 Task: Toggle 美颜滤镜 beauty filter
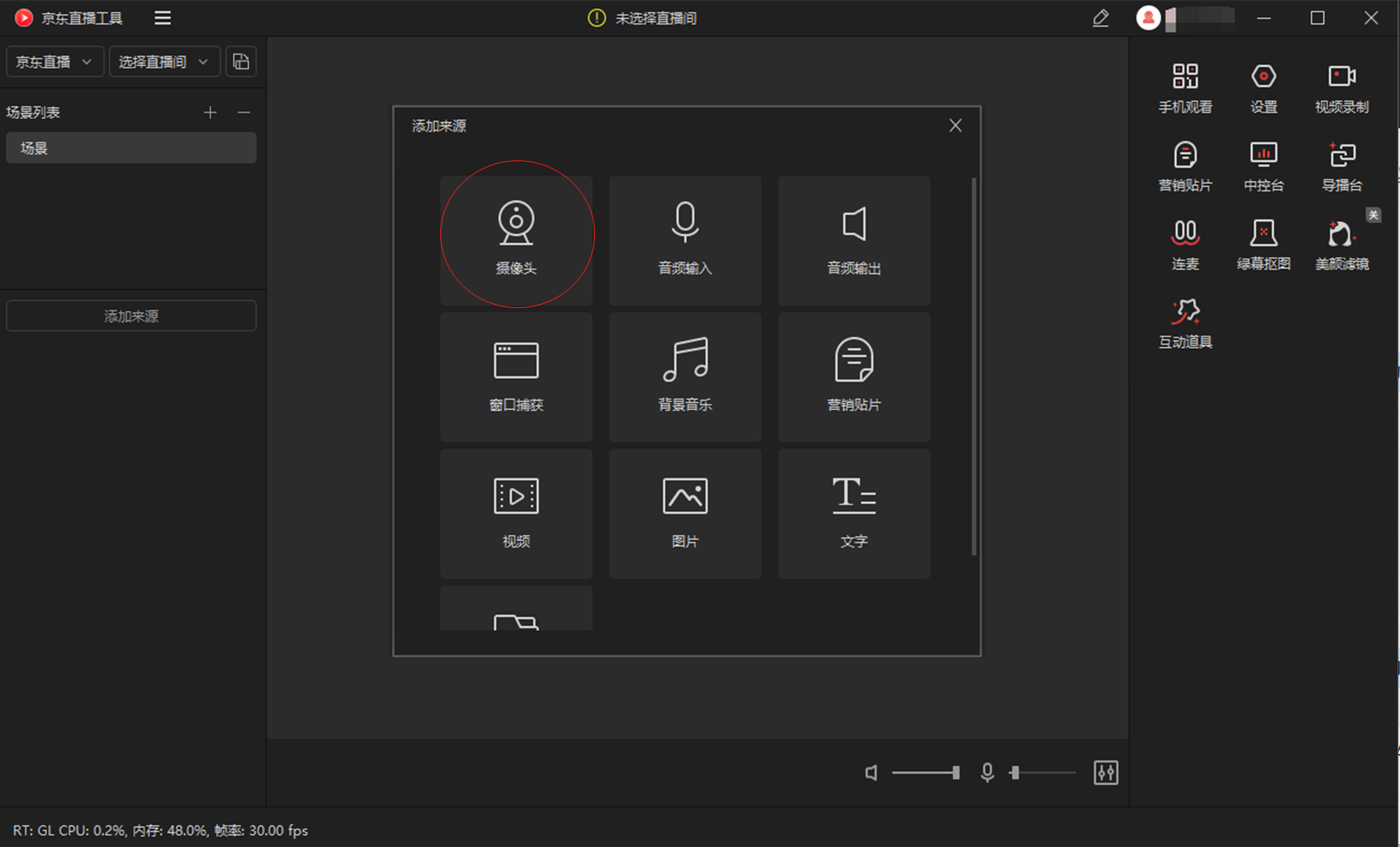click(x=1342, y=244)
